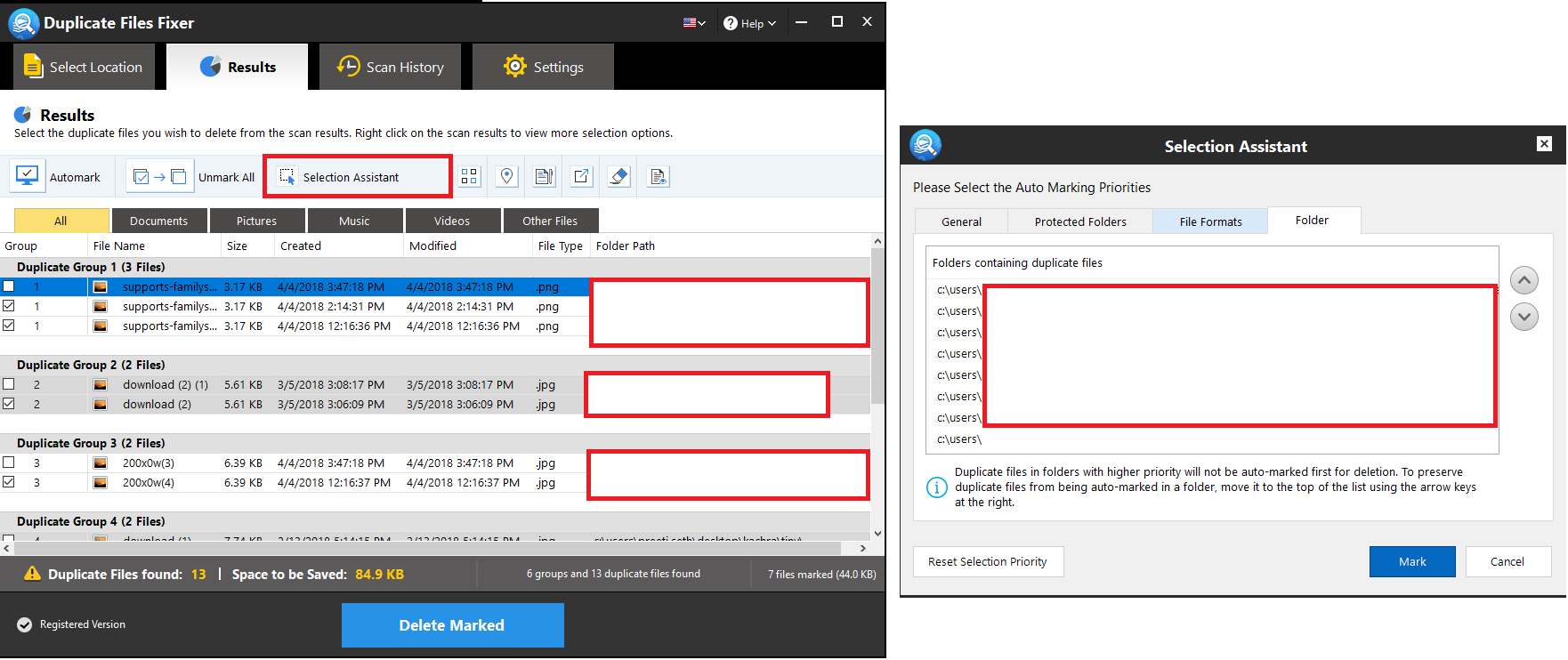Move selected folder down with arrow button
The width and height of the screenshot is (1568, 660).
1524,316
